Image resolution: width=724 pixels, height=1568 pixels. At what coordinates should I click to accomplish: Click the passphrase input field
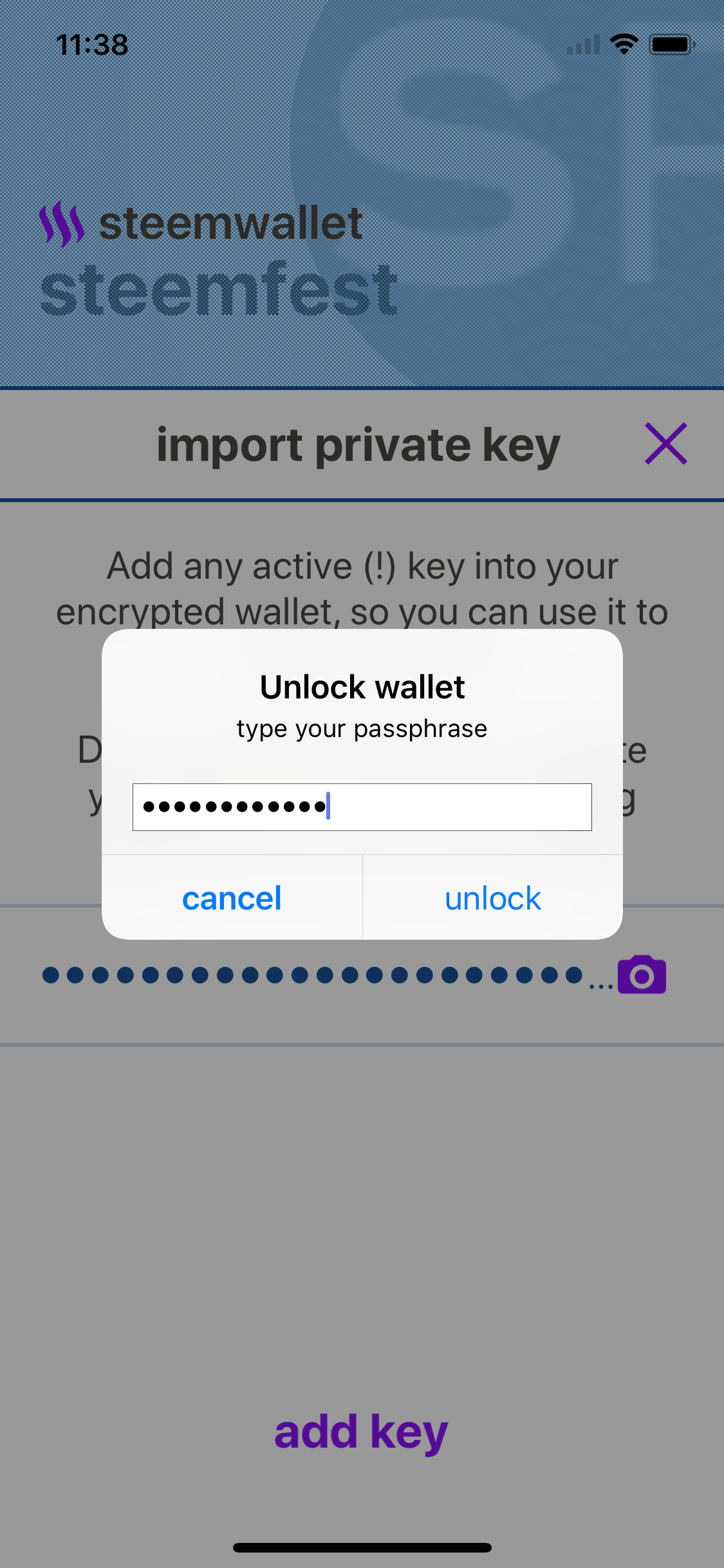click(362, 807)
